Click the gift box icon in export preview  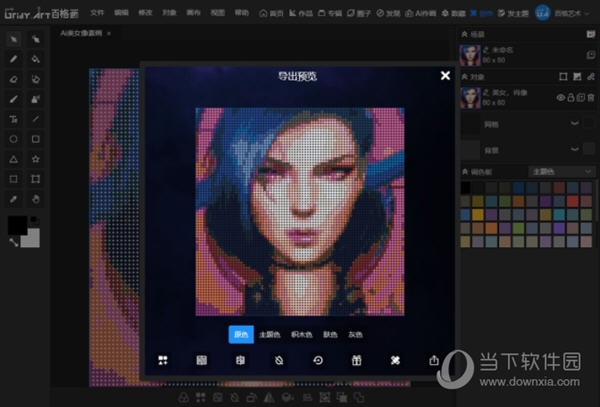click(x=357, y=360)
